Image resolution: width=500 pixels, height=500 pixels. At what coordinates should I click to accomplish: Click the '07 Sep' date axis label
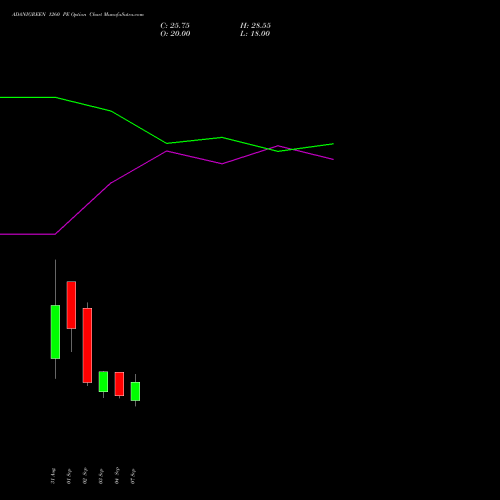click(x=133, y=476)
